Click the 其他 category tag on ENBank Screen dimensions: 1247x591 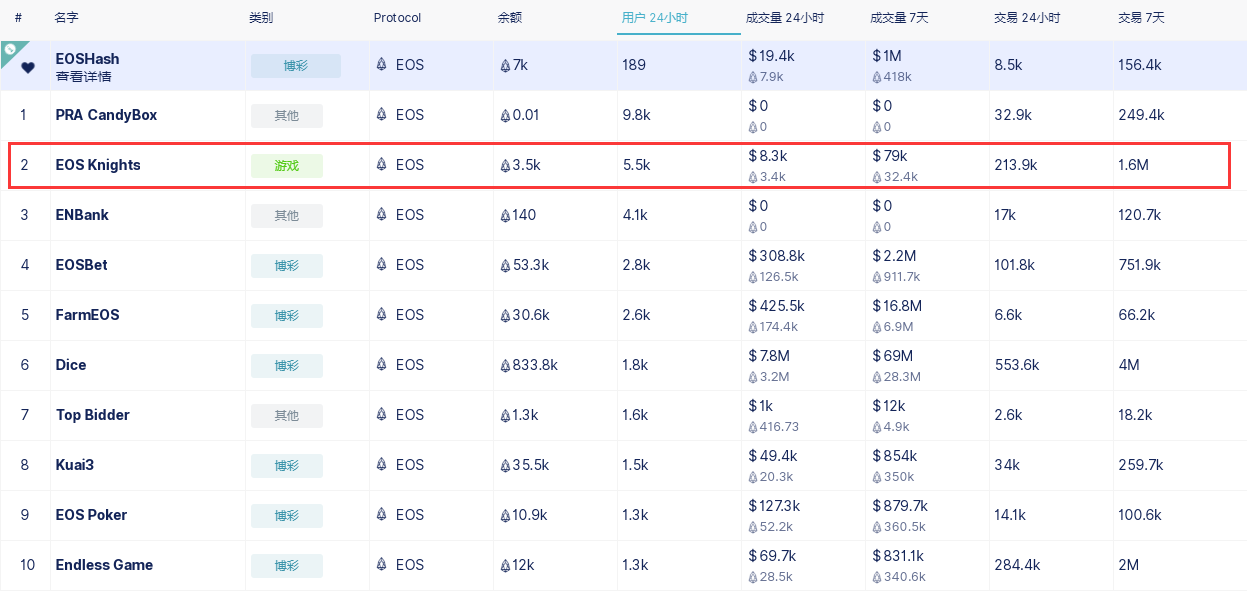click(287, 216)
